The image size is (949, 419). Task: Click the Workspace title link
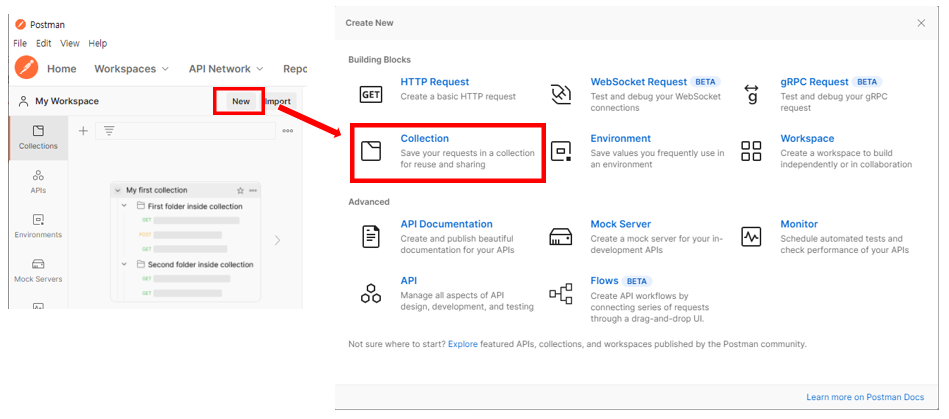tap(807, 139)
